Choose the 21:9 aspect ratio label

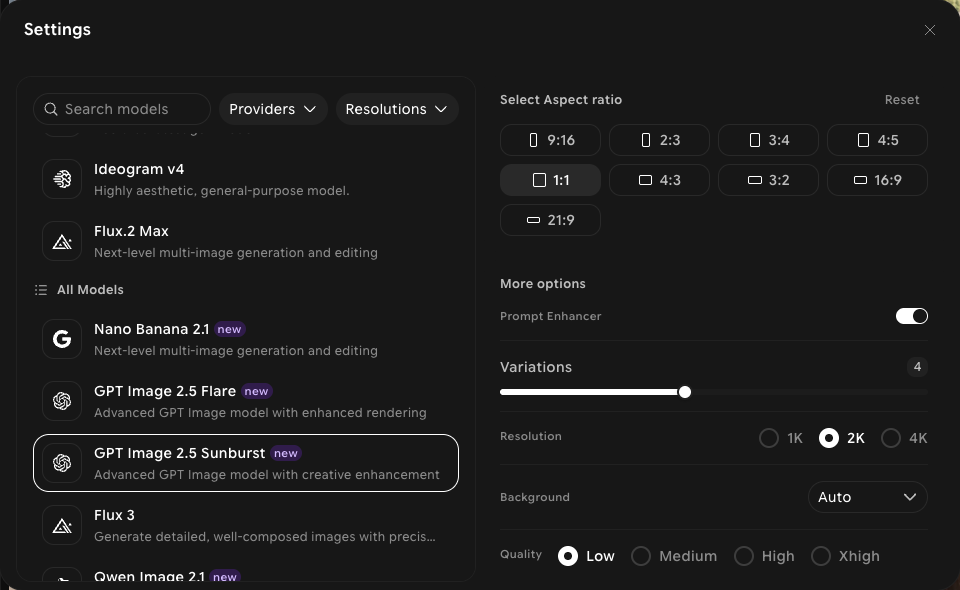tap(561, 220)
